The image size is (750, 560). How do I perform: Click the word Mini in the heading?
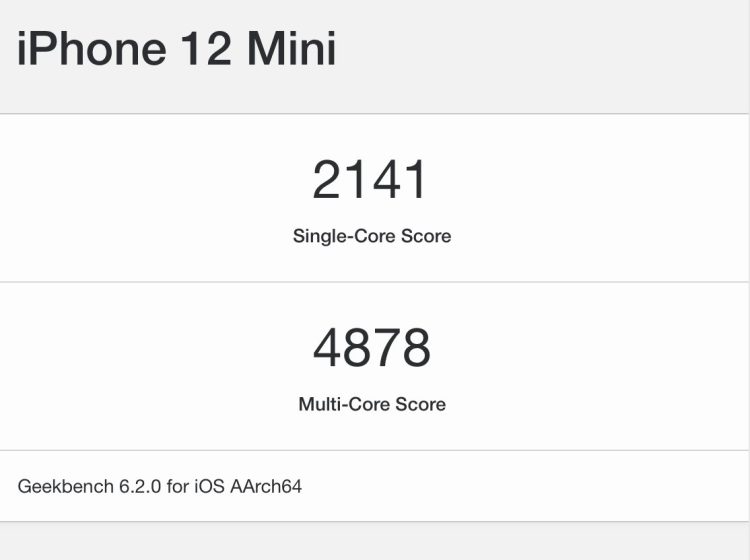coord(292,49)
